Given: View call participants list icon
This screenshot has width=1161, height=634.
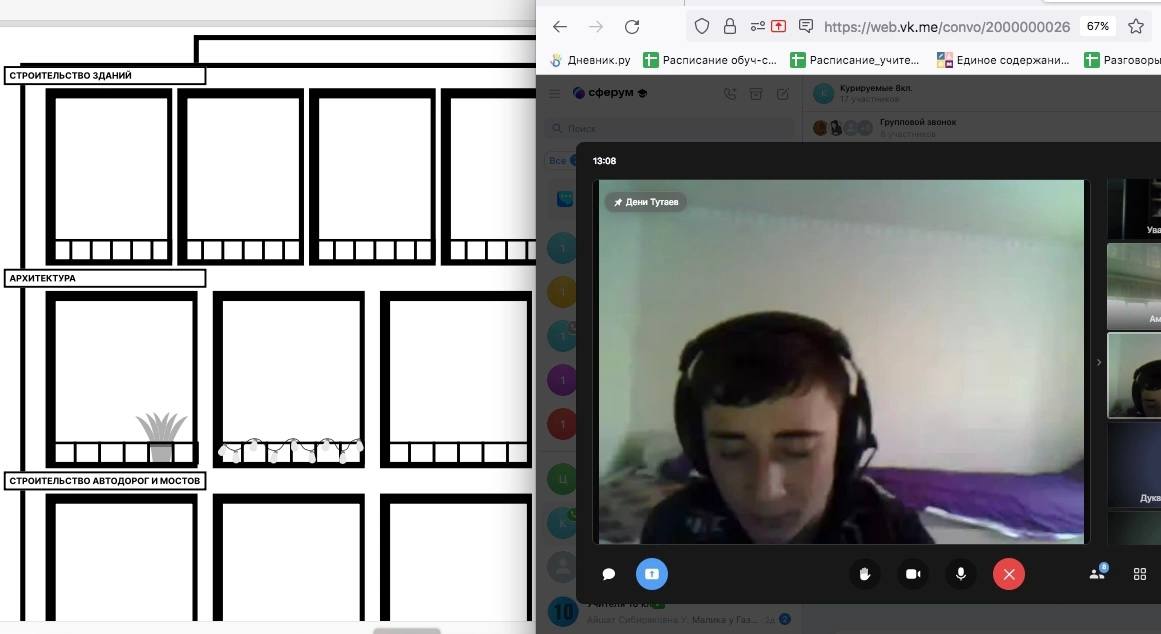Looking at the screenshot, I should pyautogui.click(x=1097, y=574).
